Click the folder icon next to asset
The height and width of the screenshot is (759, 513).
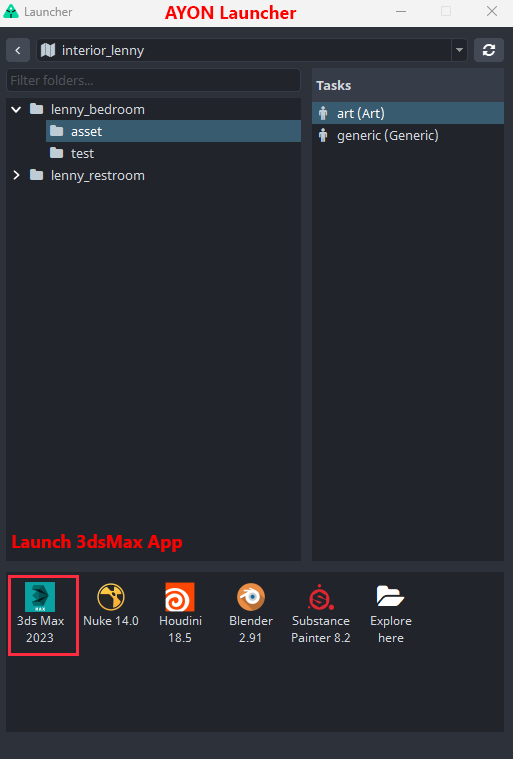(57, 131)
